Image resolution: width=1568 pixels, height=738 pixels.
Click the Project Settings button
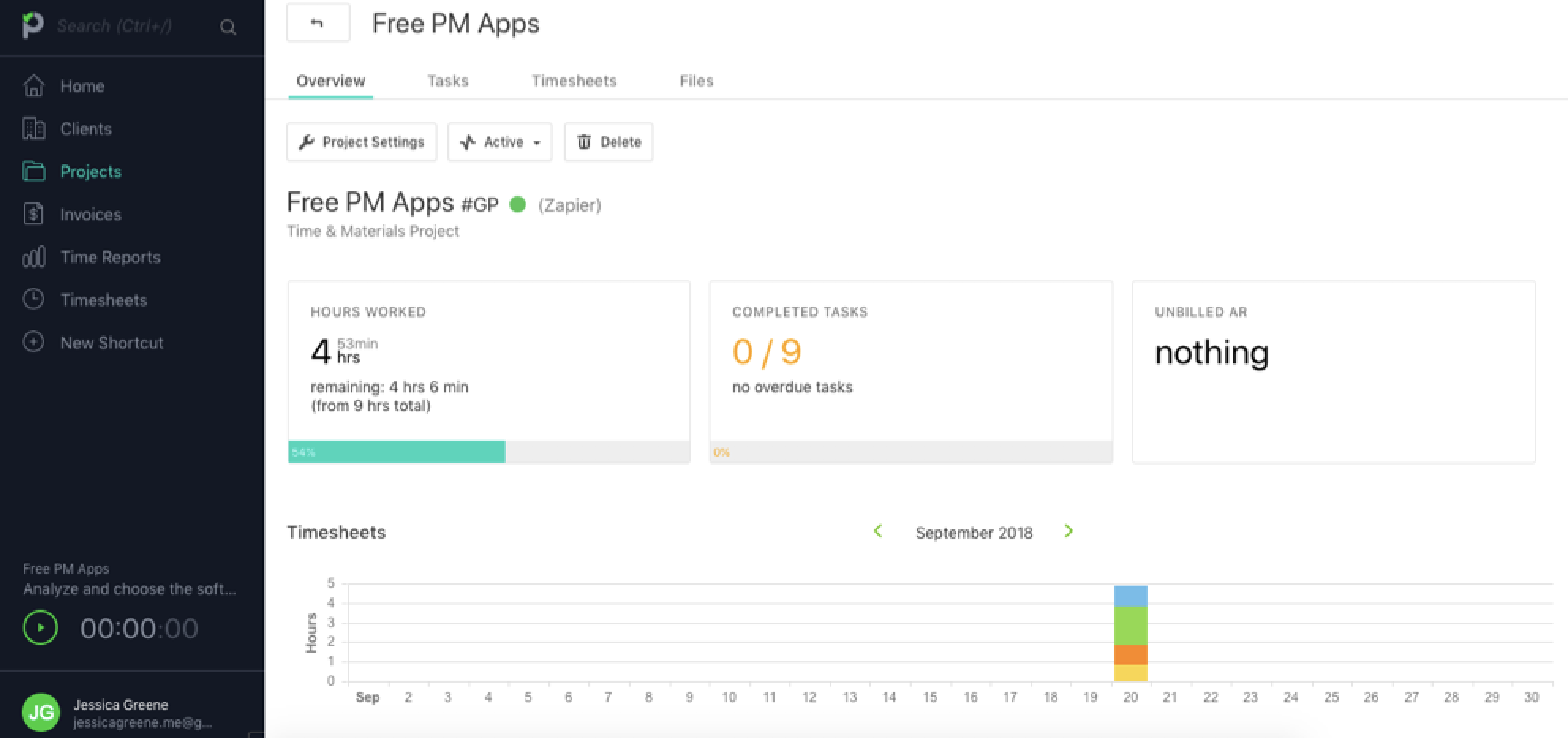tap(361, 142)
